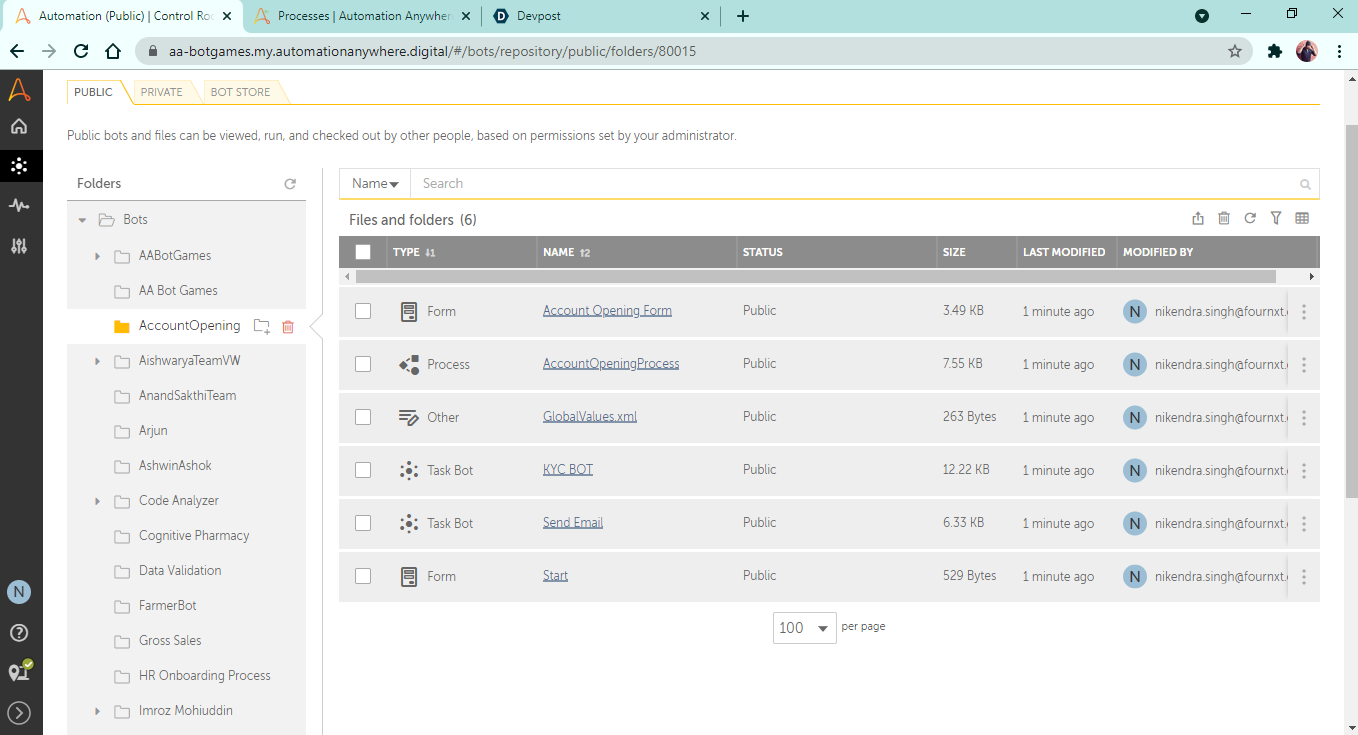Open actions menu for Start form
Viewport: 1358px width, 735px height.
tap(1304, 577)
